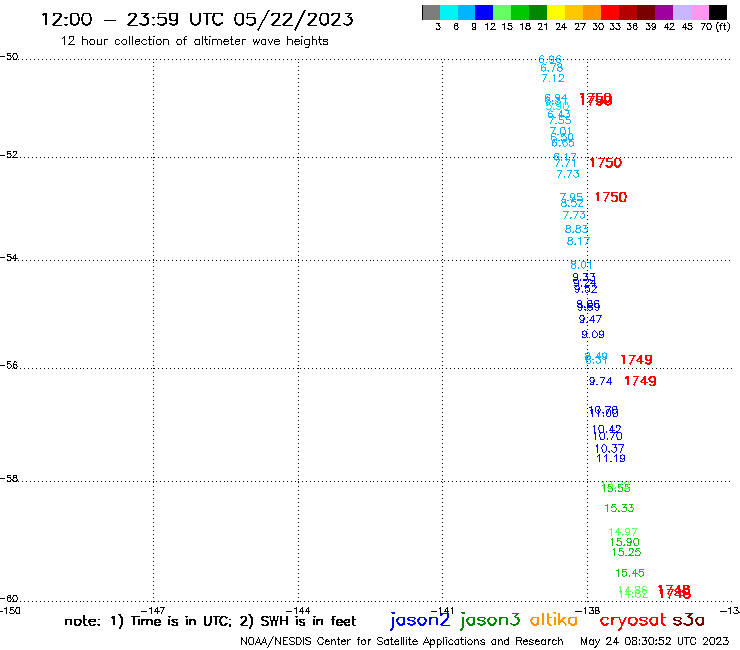Click the red 1750 time label beside 7.71
The width and height of the screenshot is (740, 650).
click(x=605, y=163)
